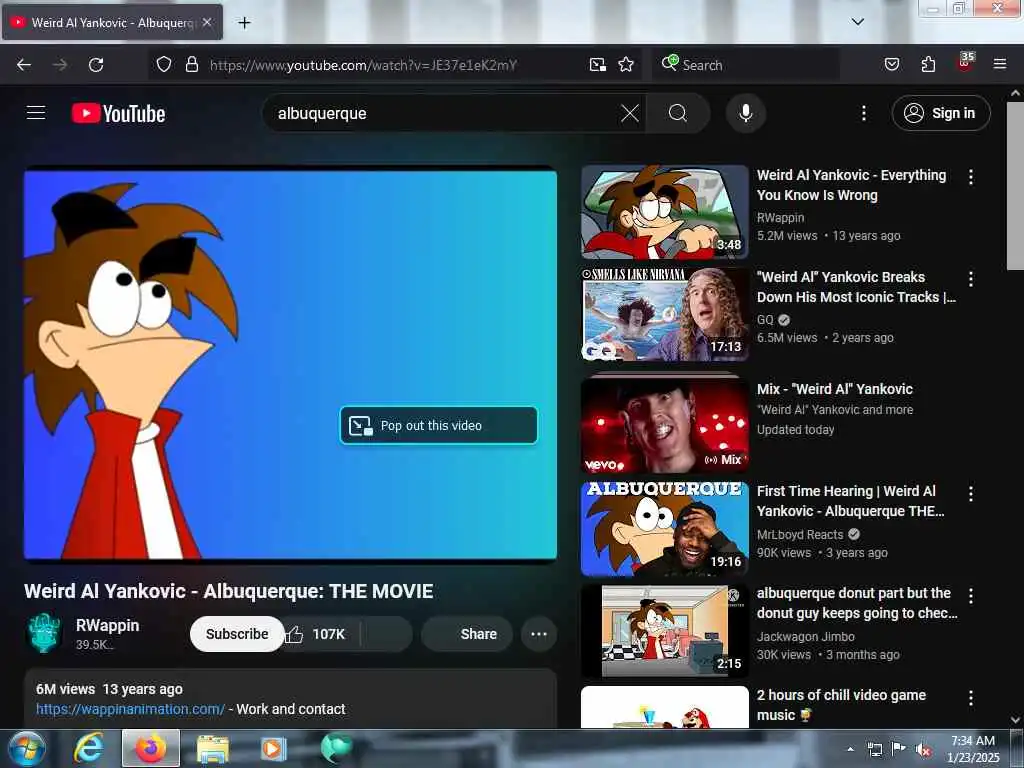
Task: Open albuquerque donut part video thumbnail
Action: pyautogui.click(x=664, y=631)
